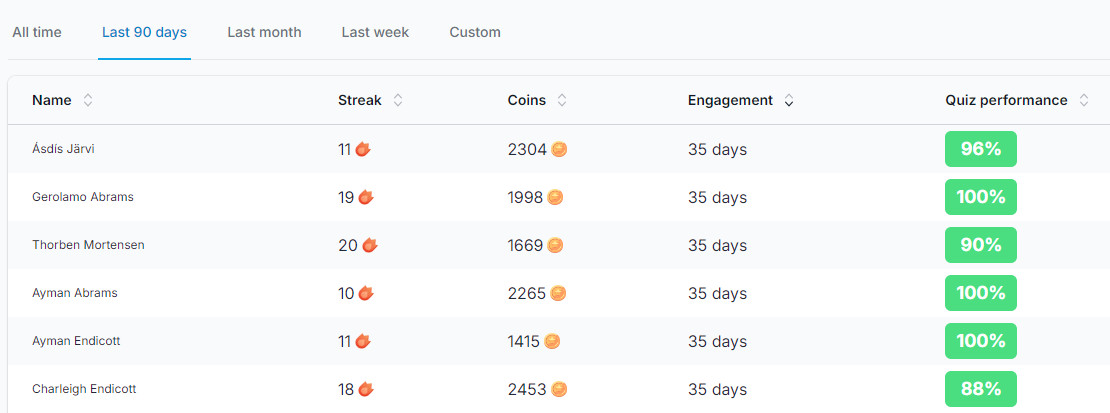This screenshot has width=1110, height=413.
Task: Sort by Coins using its sort arrows
Action: click(x=562, y=100)
